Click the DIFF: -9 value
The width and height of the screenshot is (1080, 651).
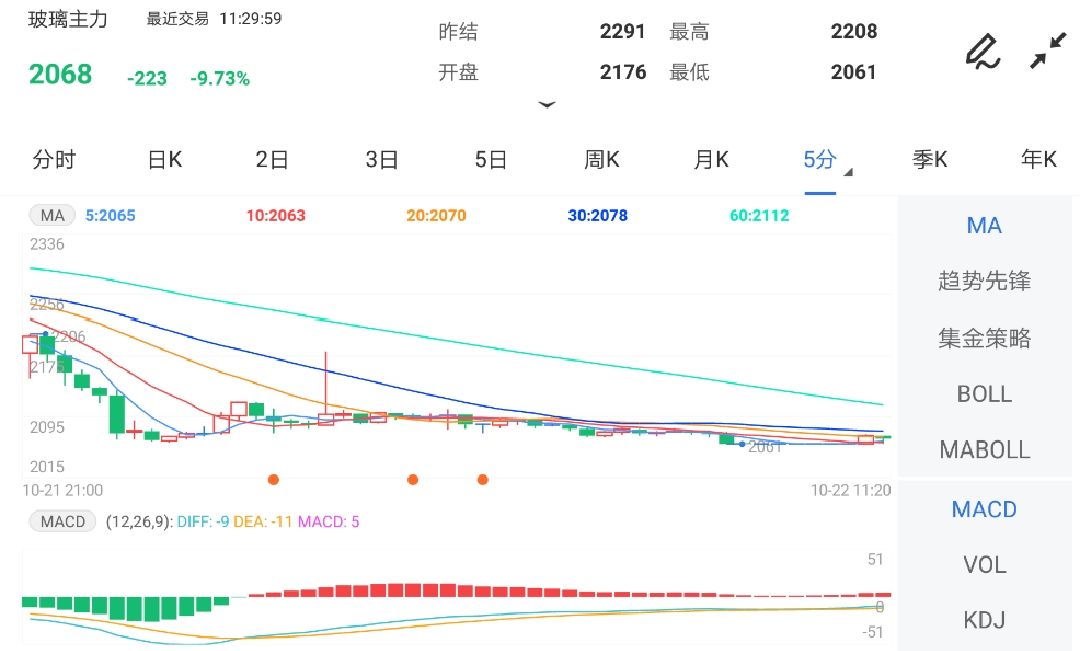(x=203, y=521)
